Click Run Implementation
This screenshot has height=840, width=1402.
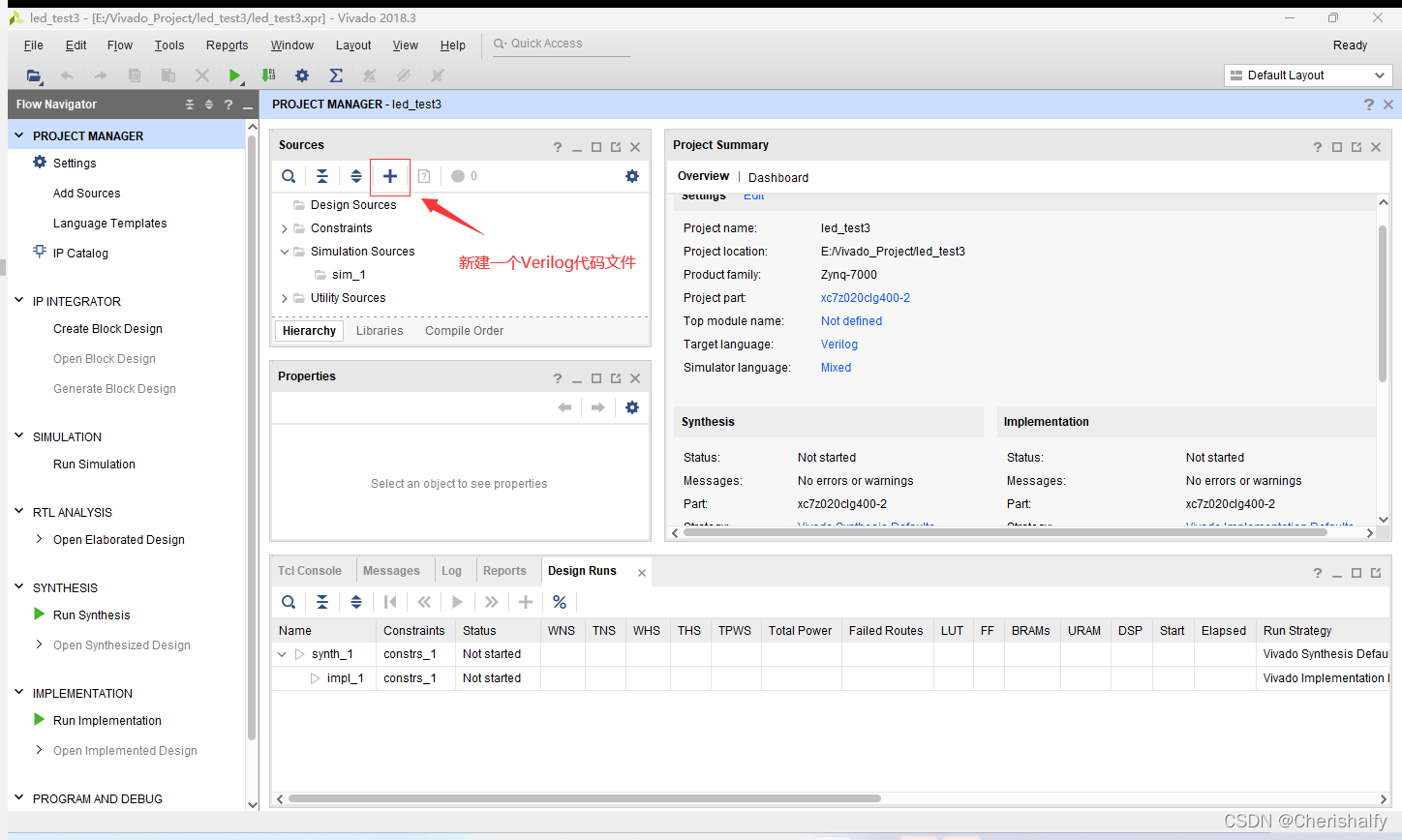point(107,721)
